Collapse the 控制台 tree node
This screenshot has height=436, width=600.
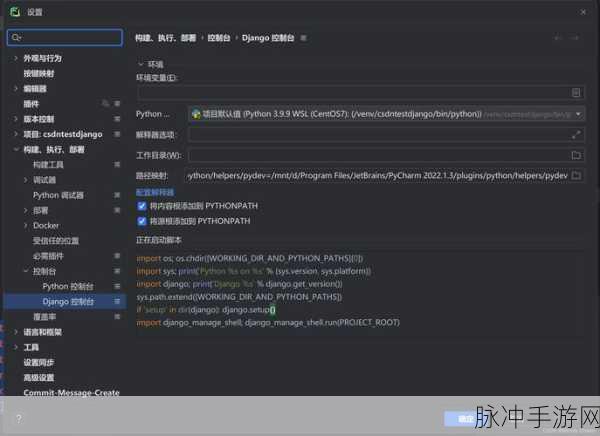26,271
